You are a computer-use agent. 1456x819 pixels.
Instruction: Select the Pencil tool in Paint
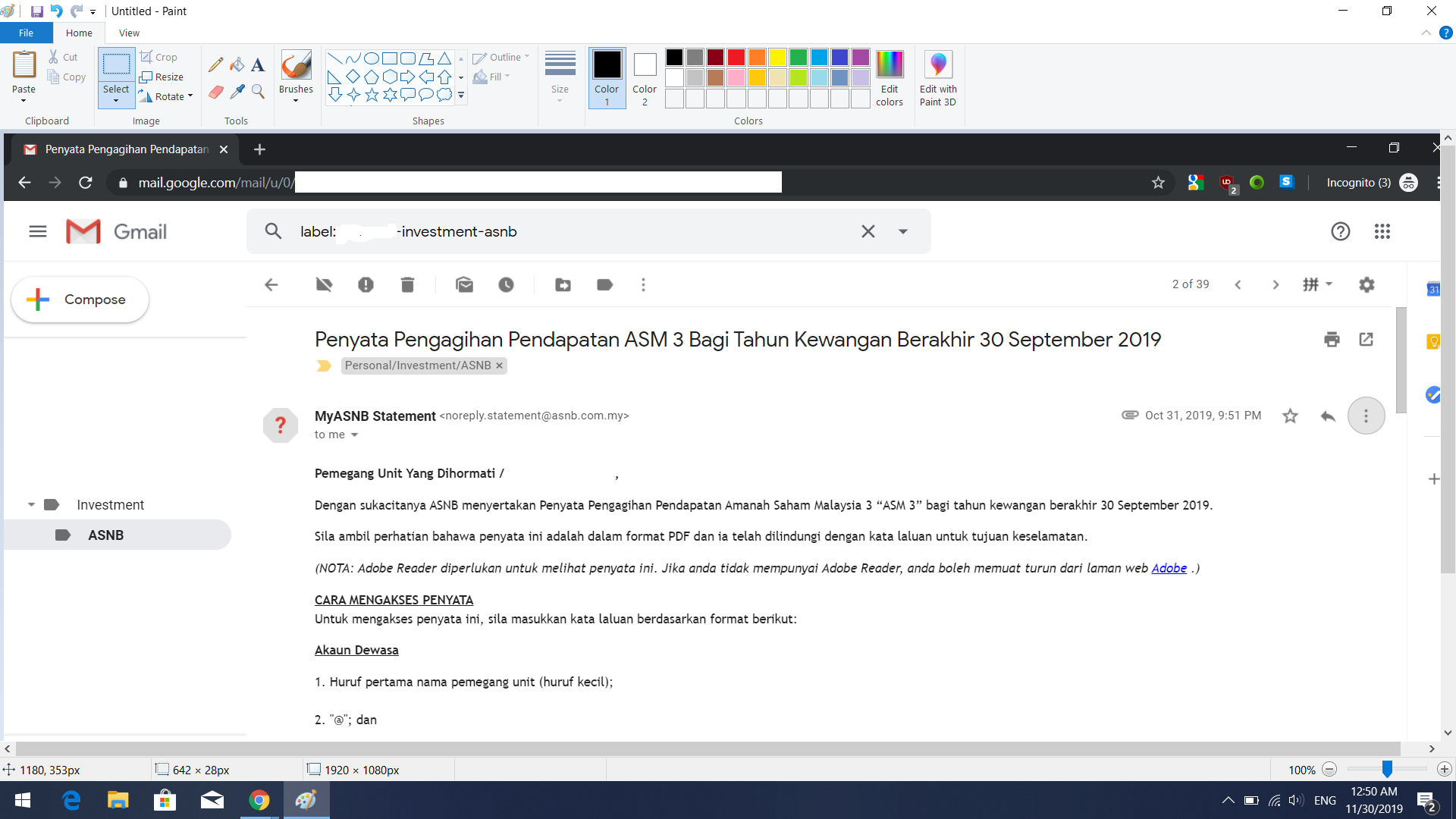point(216,65)
